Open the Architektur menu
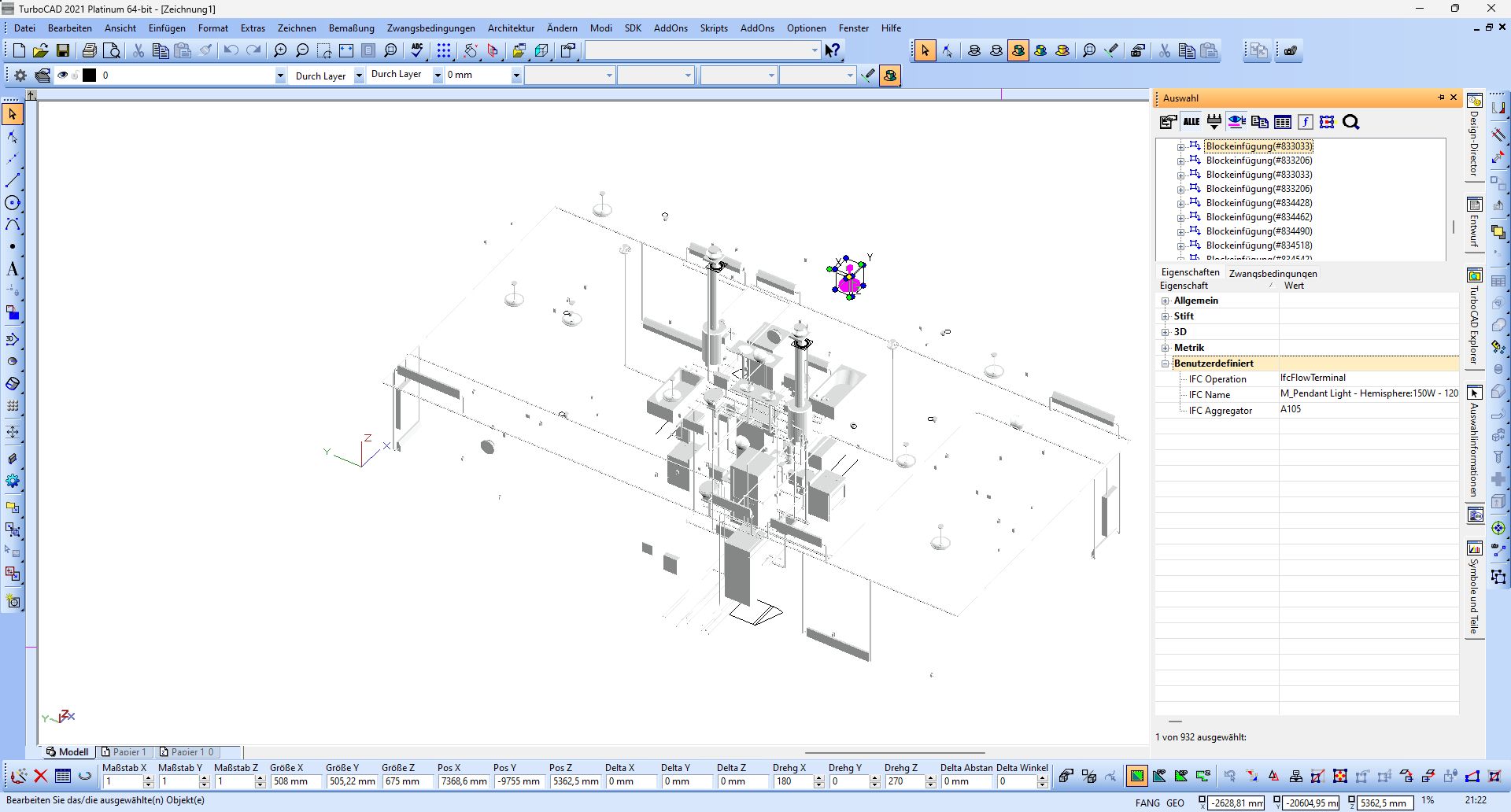1511x812 pixels. pyautogui.click(x=511, y=28)
